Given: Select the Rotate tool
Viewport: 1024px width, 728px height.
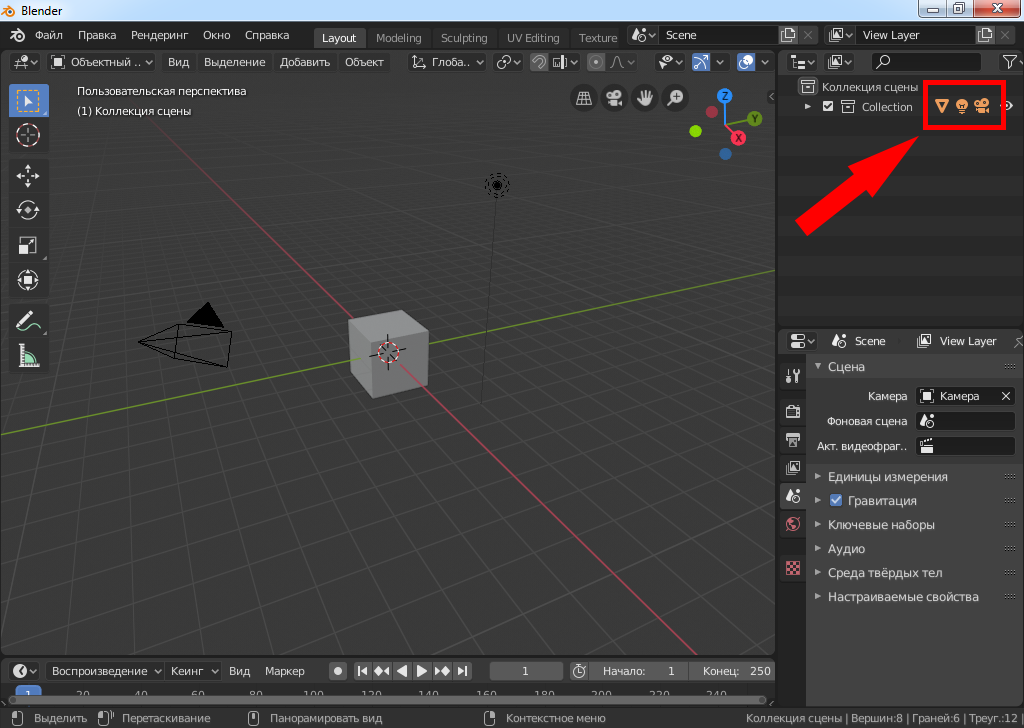Looking at the screenshot, I should (28, 210).
